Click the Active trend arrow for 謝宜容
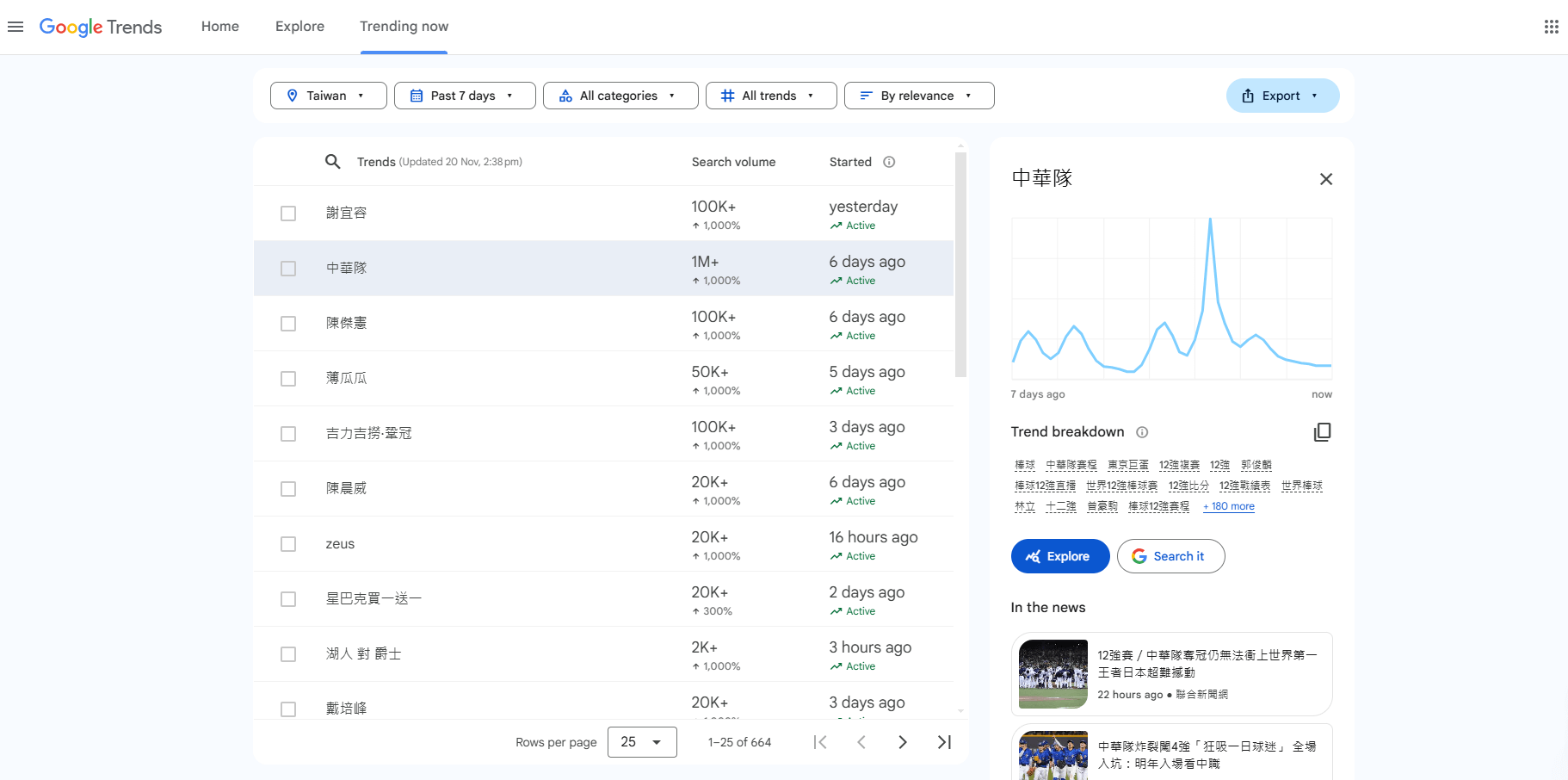Screen dimensions: 1568x780 (836, 226)
